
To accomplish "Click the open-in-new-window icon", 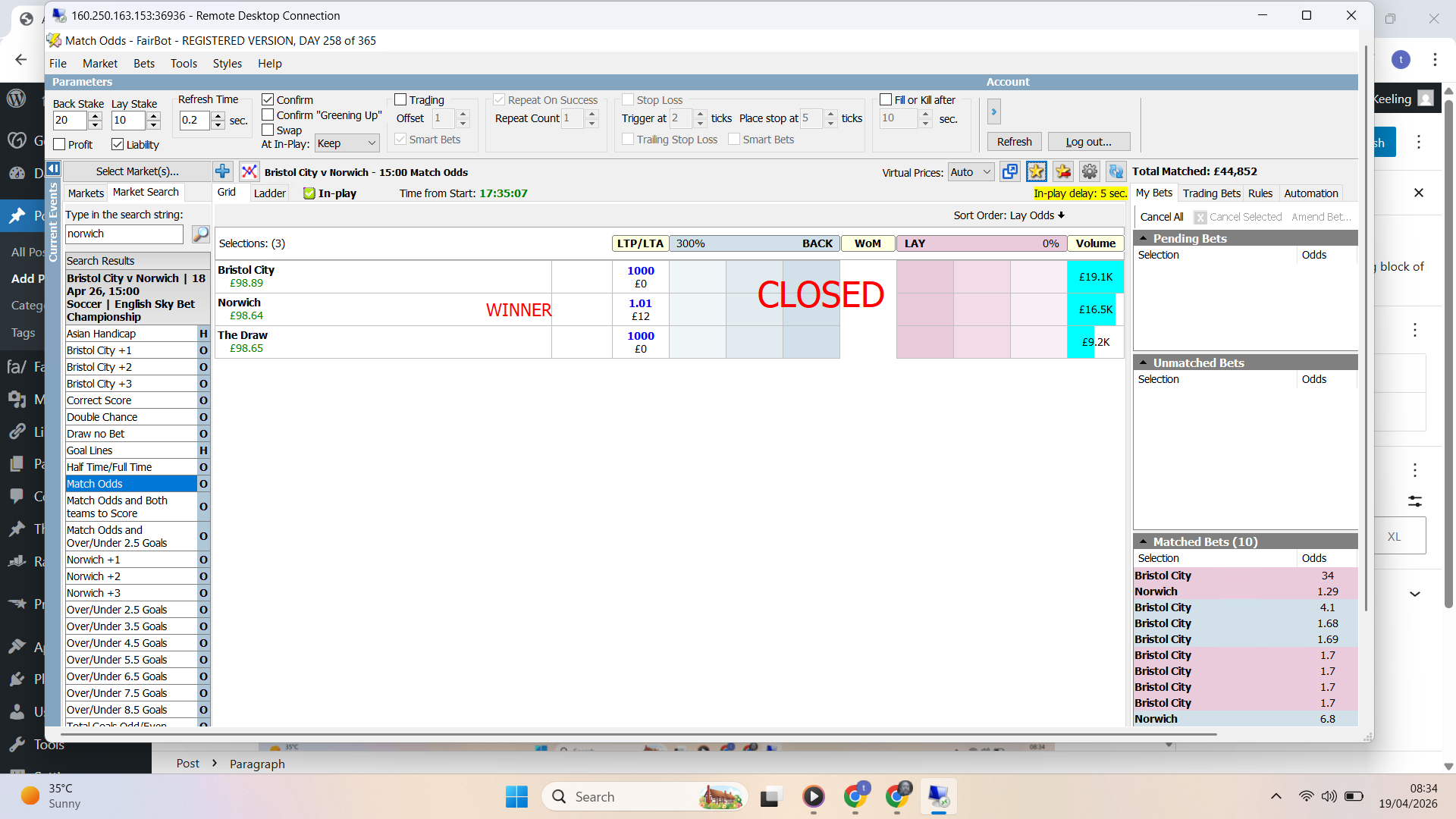I will pos(1009,172).
